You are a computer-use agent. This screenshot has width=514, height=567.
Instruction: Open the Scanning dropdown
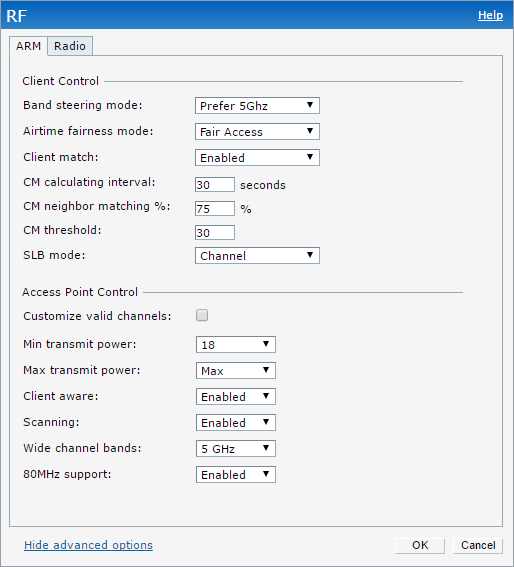tap(236, 423)
